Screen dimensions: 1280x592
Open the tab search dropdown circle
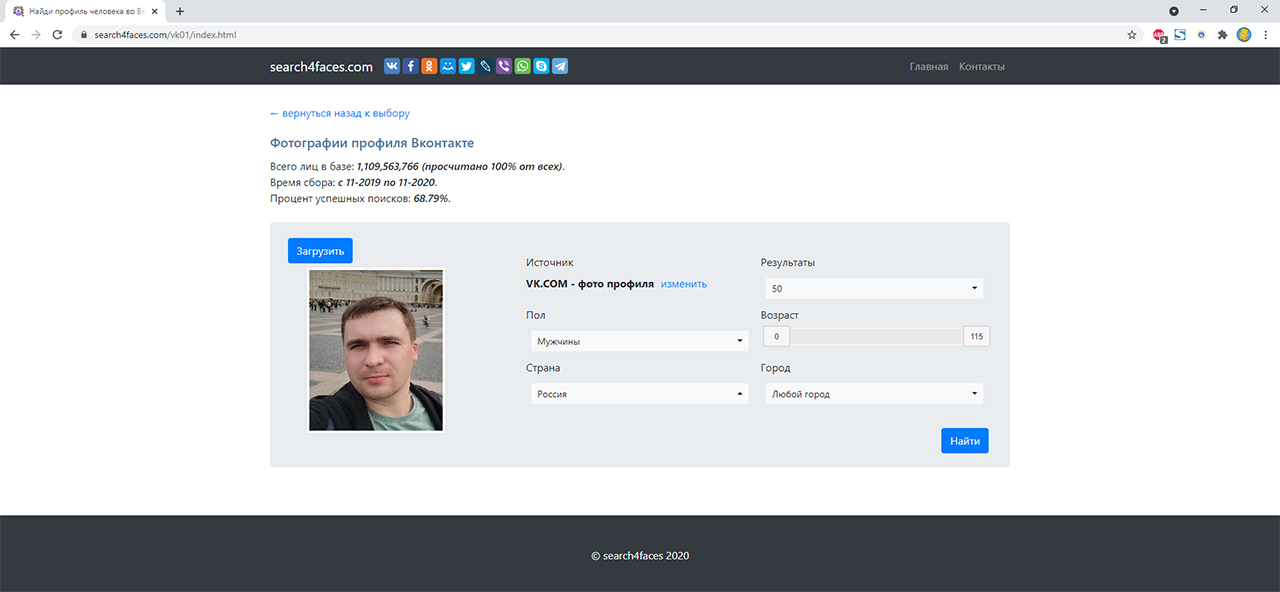click(x=1174, y=11)
